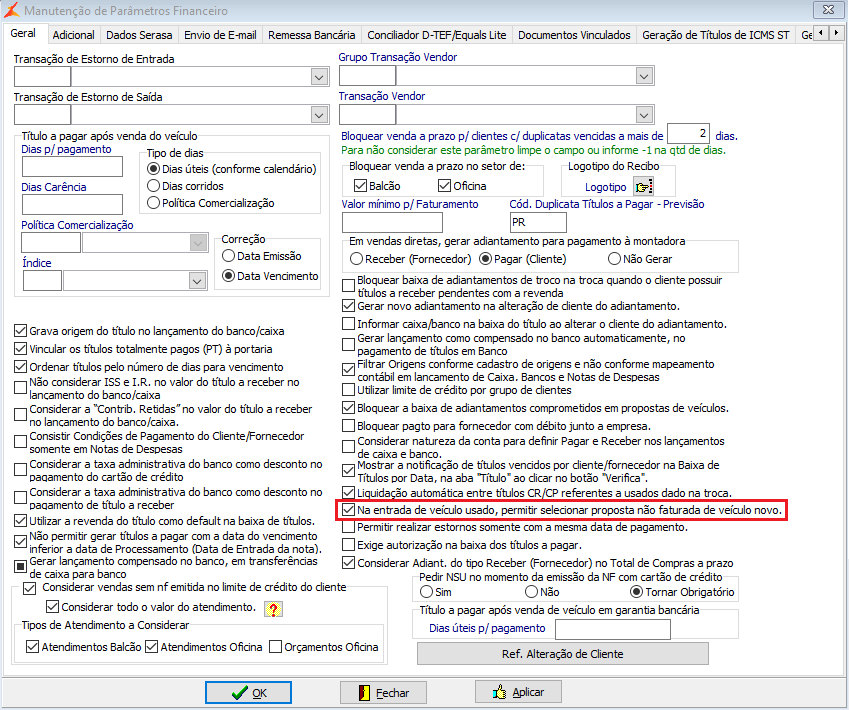Screen dimensions: 849x710
Task: Toggle 'Utilizar limite de crédito por grupo'
Action: 348,390
